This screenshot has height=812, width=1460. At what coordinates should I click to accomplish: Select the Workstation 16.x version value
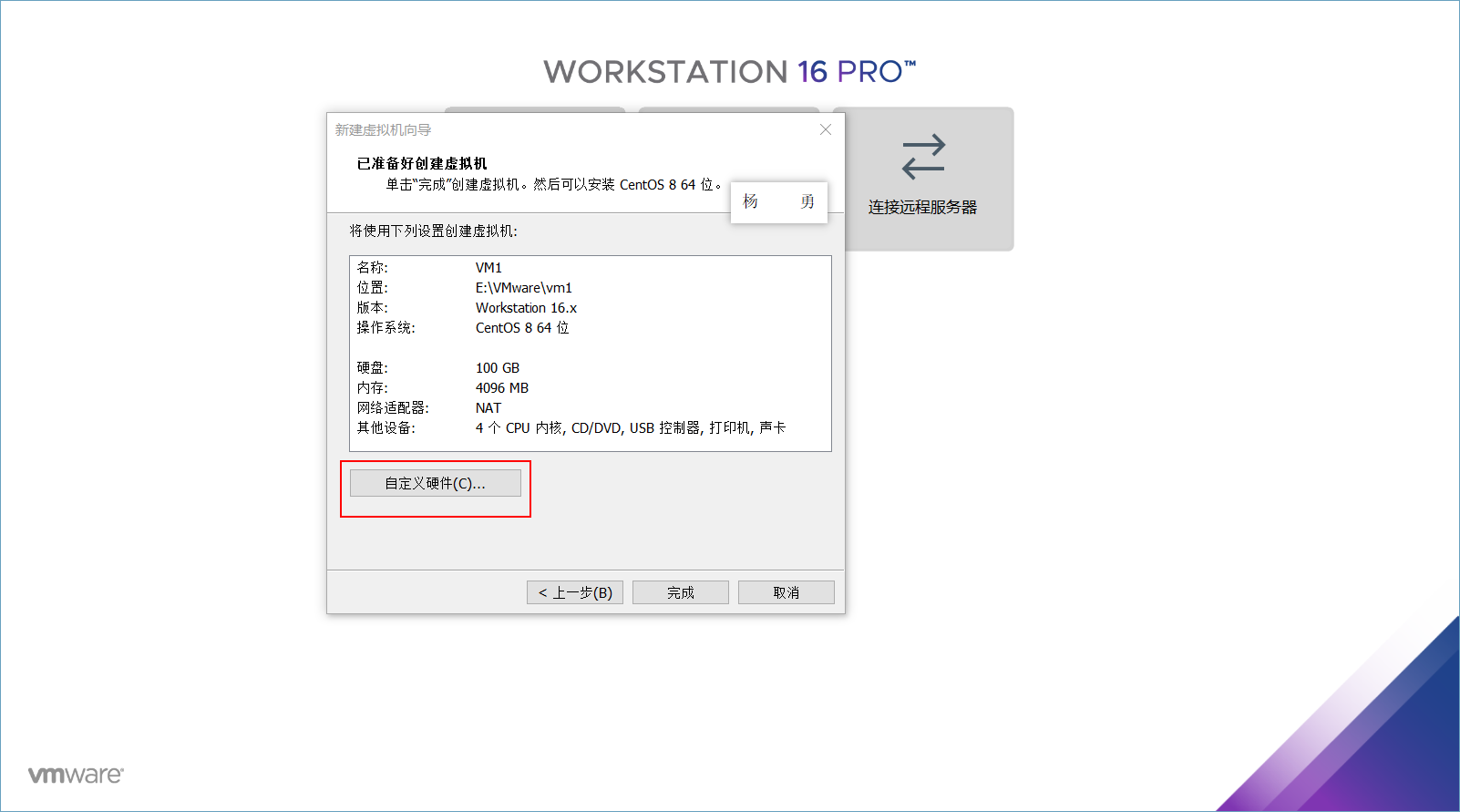click(526, 307)
